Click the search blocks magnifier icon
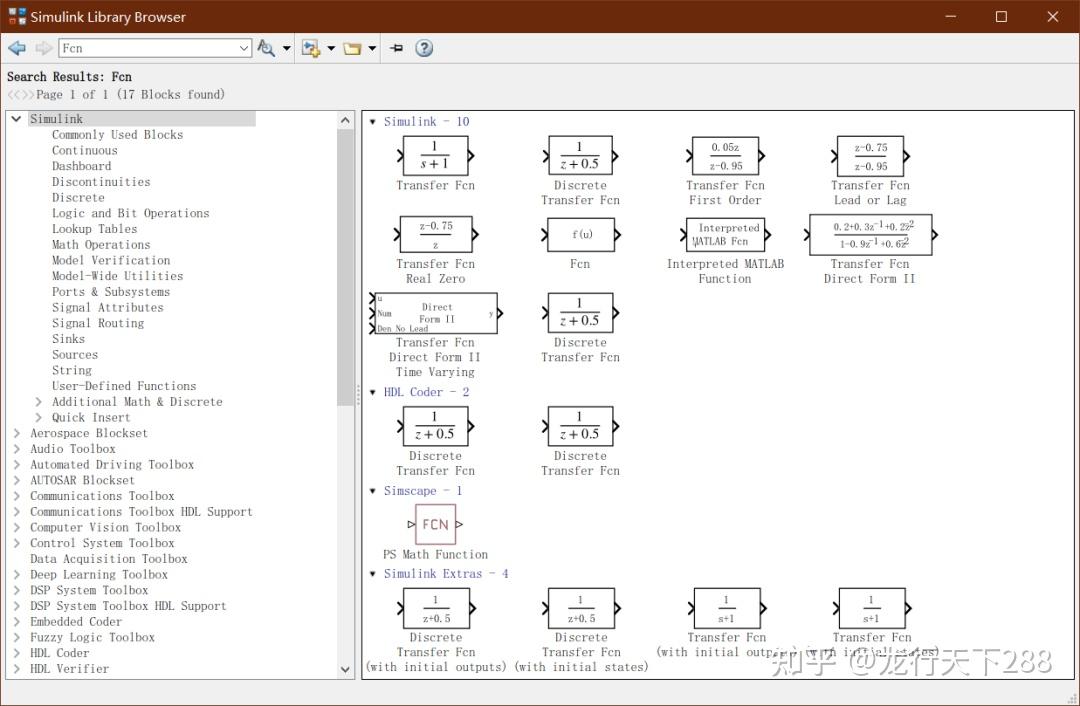The width and height of the screenshot is (1080, 706). 266,48
